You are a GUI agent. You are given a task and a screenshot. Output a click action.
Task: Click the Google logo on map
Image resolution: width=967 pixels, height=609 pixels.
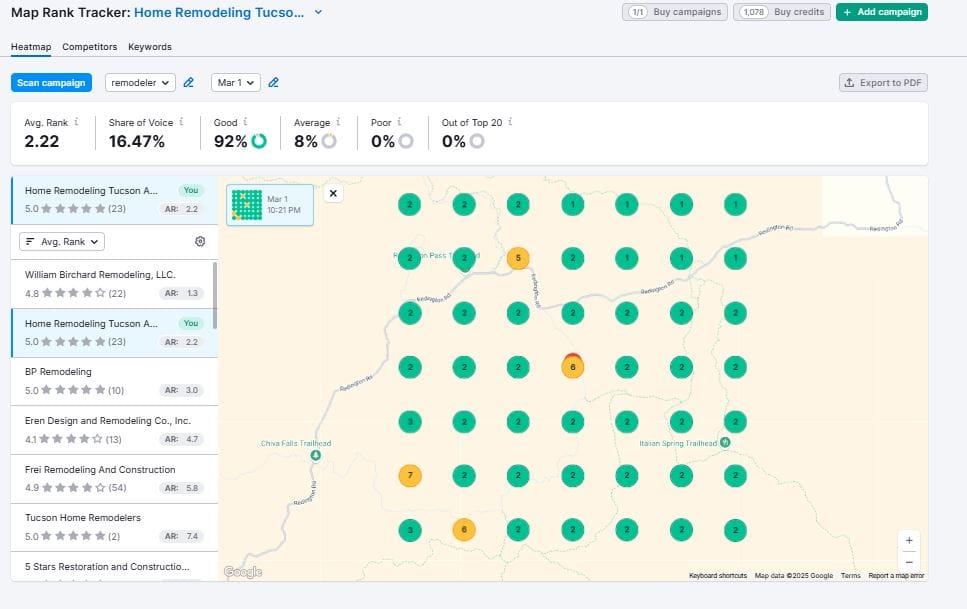pyautogui.click(x=243, y=572)
